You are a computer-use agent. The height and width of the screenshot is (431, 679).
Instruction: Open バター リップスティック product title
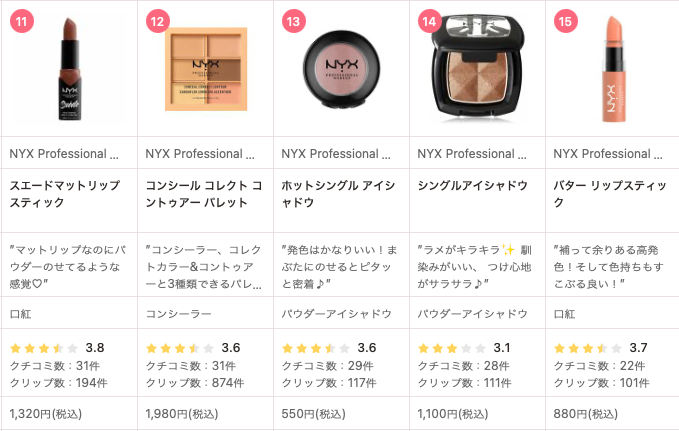[x=610, y=194]
